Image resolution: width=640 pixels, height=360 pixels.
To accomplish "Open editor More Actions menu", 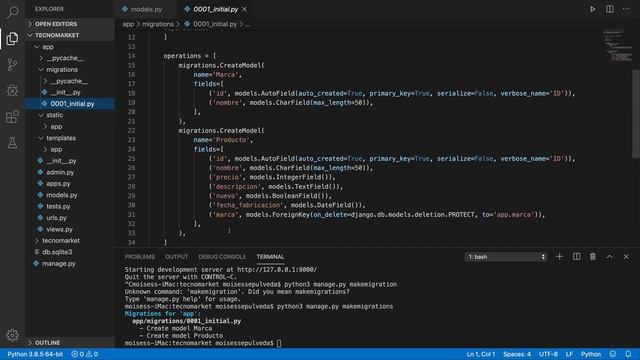I will (x=626, y=9).
